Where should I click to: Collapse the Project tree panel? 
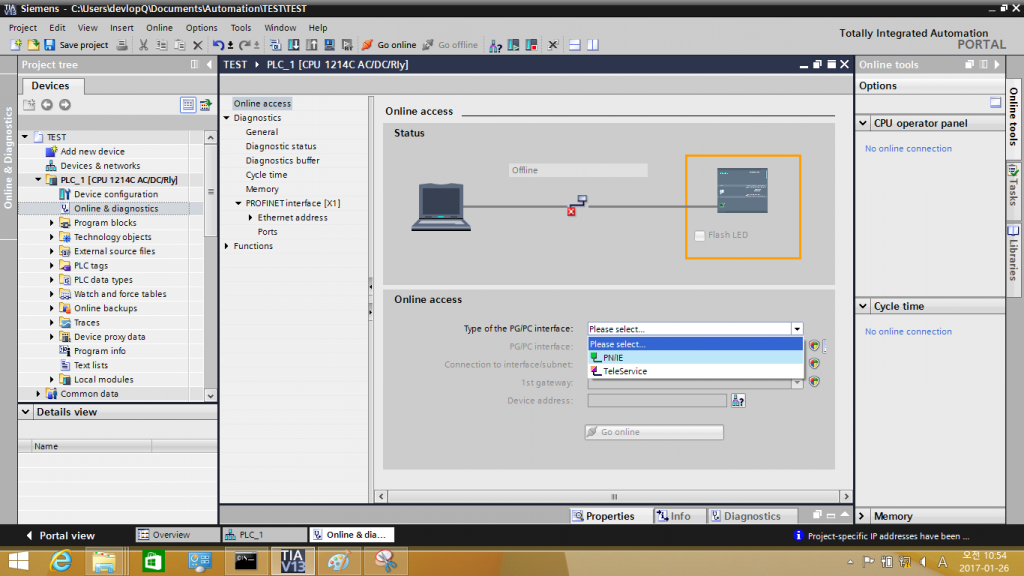click(209, 65)
